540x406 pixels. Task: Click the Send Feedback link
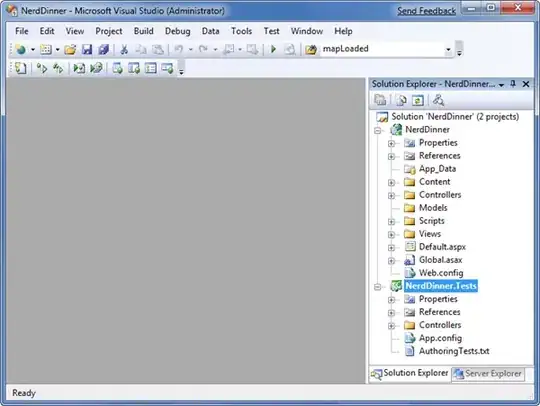[x=426, y=11]
